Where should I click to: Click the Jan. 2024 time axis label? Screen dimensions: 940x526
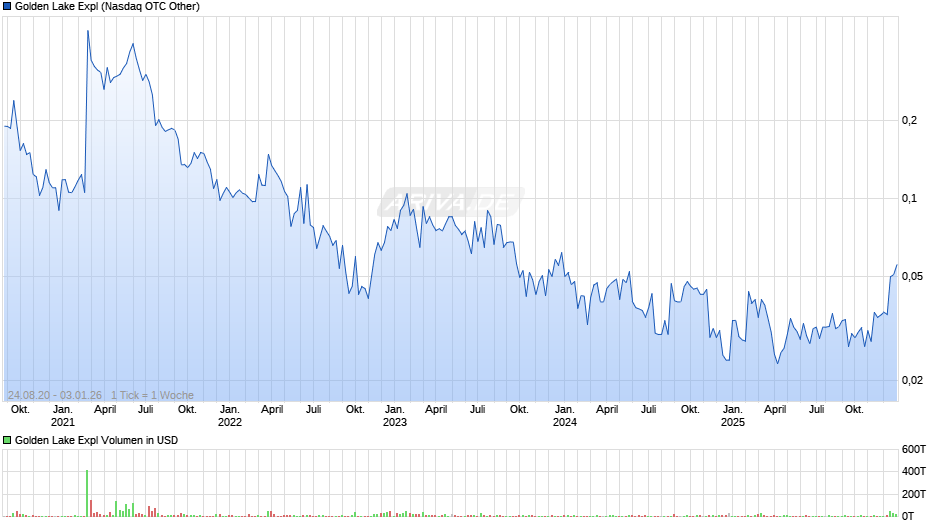(565, 416)
